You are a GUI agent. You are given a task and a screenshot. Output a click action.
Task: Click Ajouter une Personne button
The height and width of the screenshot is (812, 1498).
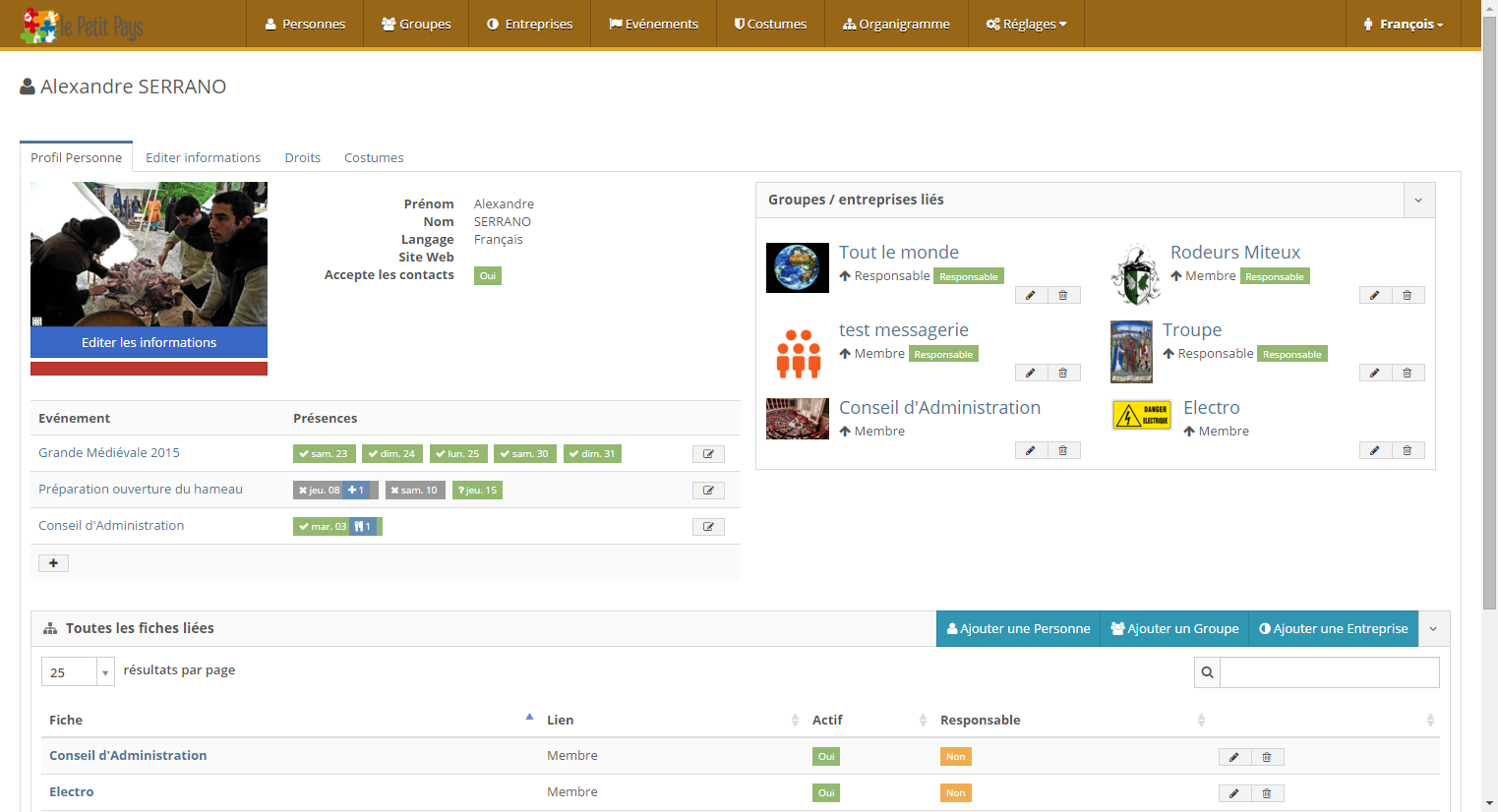point(1018,629)
